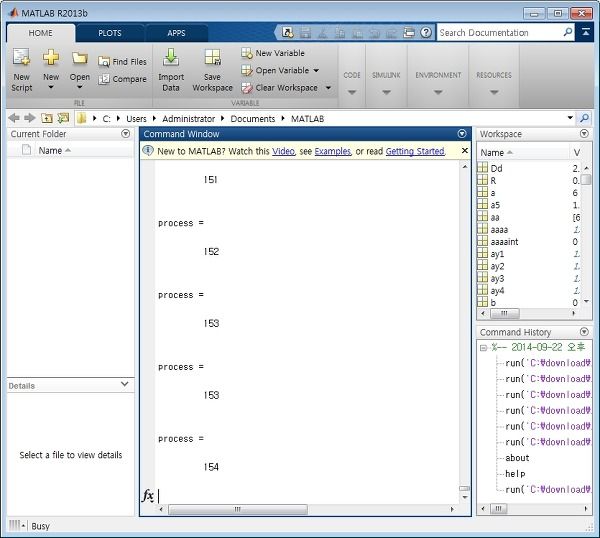Click the grayed Save icon in quick access toolbar
The height and width of the screenshot is (538, 600).
(305, 33)
